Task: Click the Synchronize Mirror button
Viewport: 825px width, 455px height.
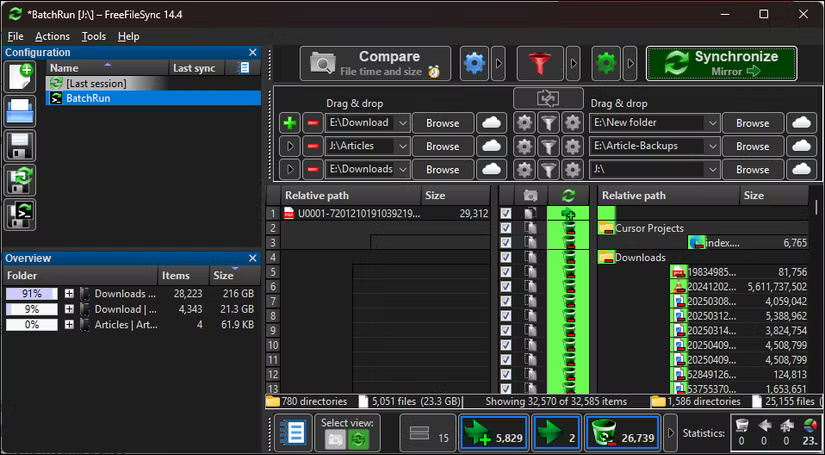Action: click(720, 63)
